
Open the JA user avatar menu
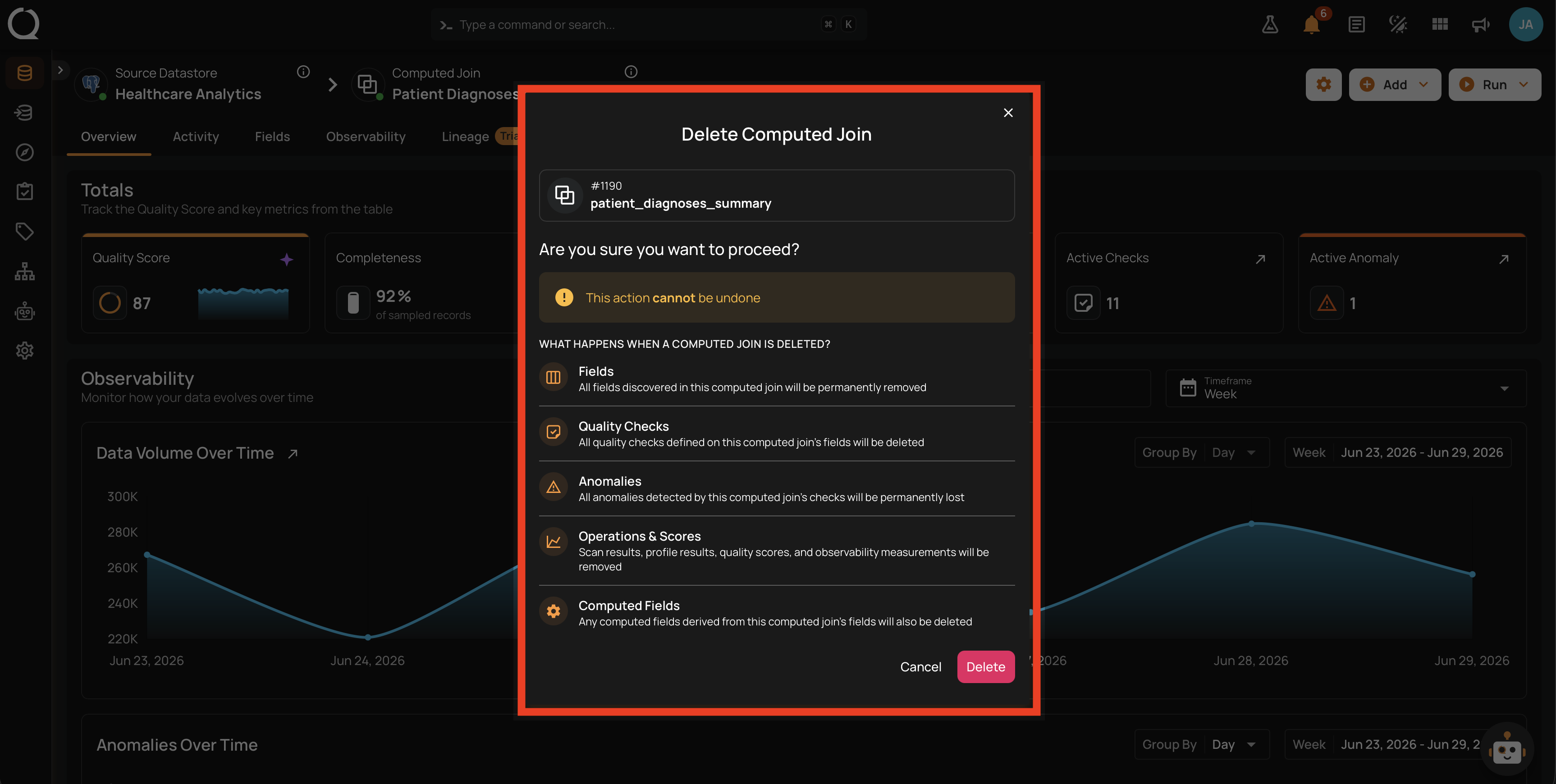1525,24
